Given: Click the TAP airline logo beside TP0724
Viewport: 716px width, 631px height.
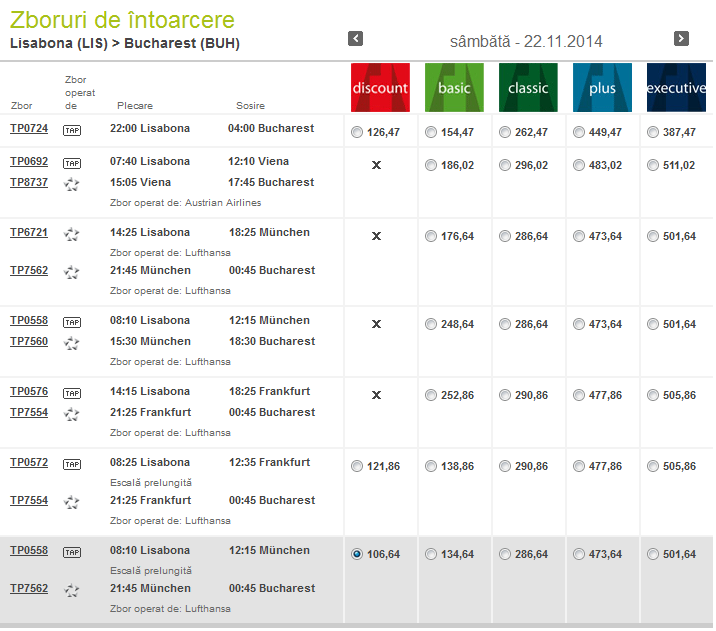Looking at the screenshot, I should (x=72, y=130).
